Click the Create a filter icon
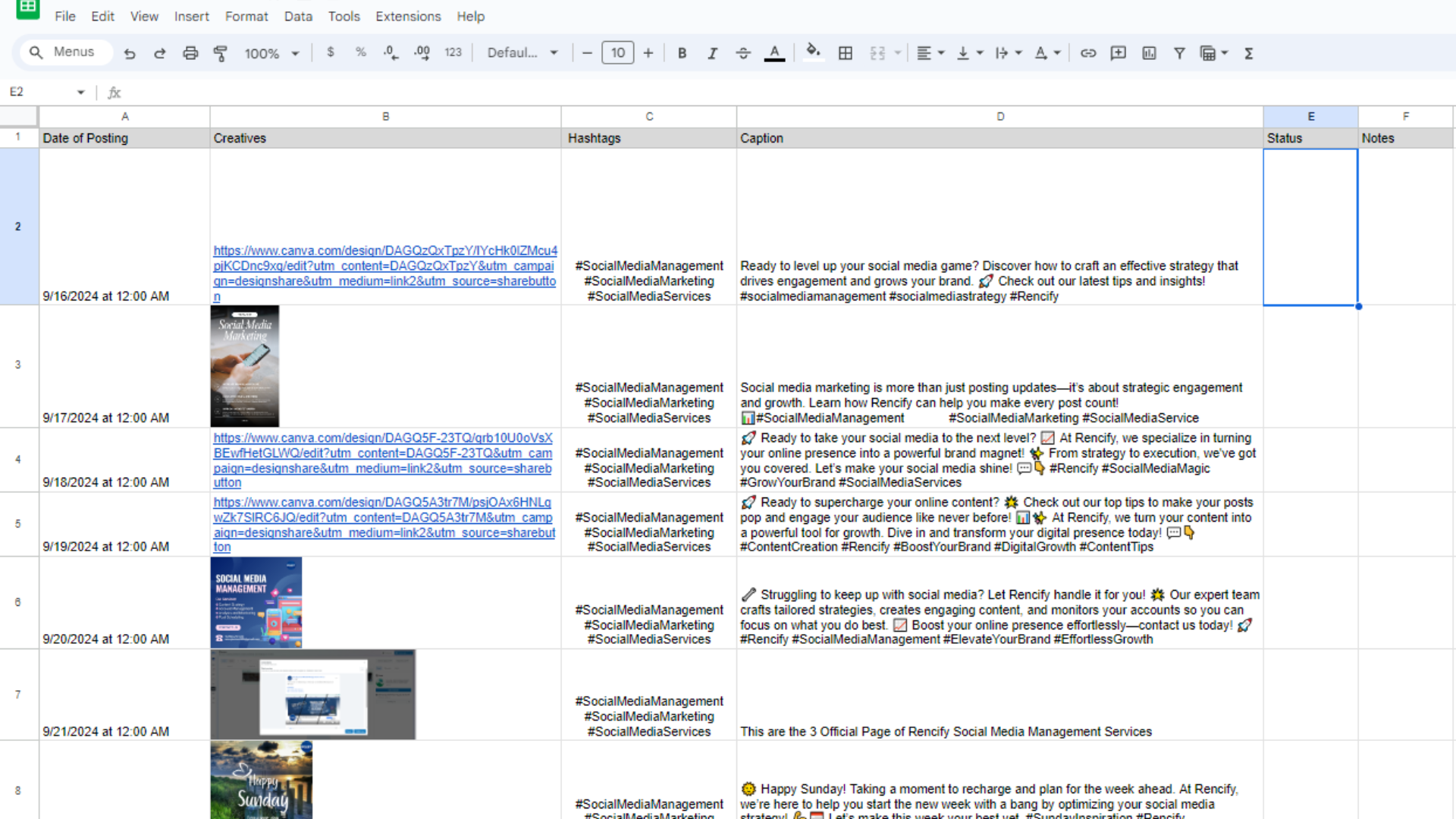This screenshot has height=819, width=1456. click(x=1179, y=53)
